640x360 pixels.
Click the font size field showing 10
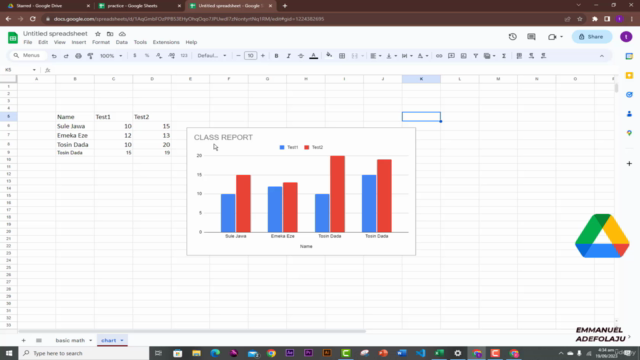[x=251, y=56]
